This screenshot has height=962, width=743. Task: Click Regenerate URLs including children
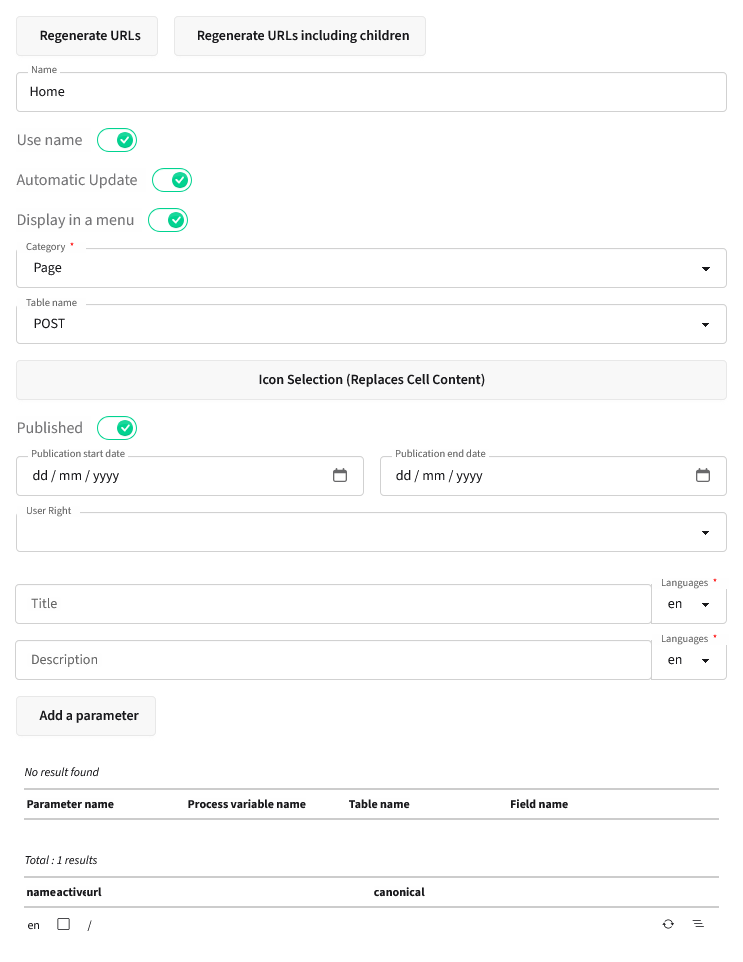pyautogui.click(x=301, y=36)
